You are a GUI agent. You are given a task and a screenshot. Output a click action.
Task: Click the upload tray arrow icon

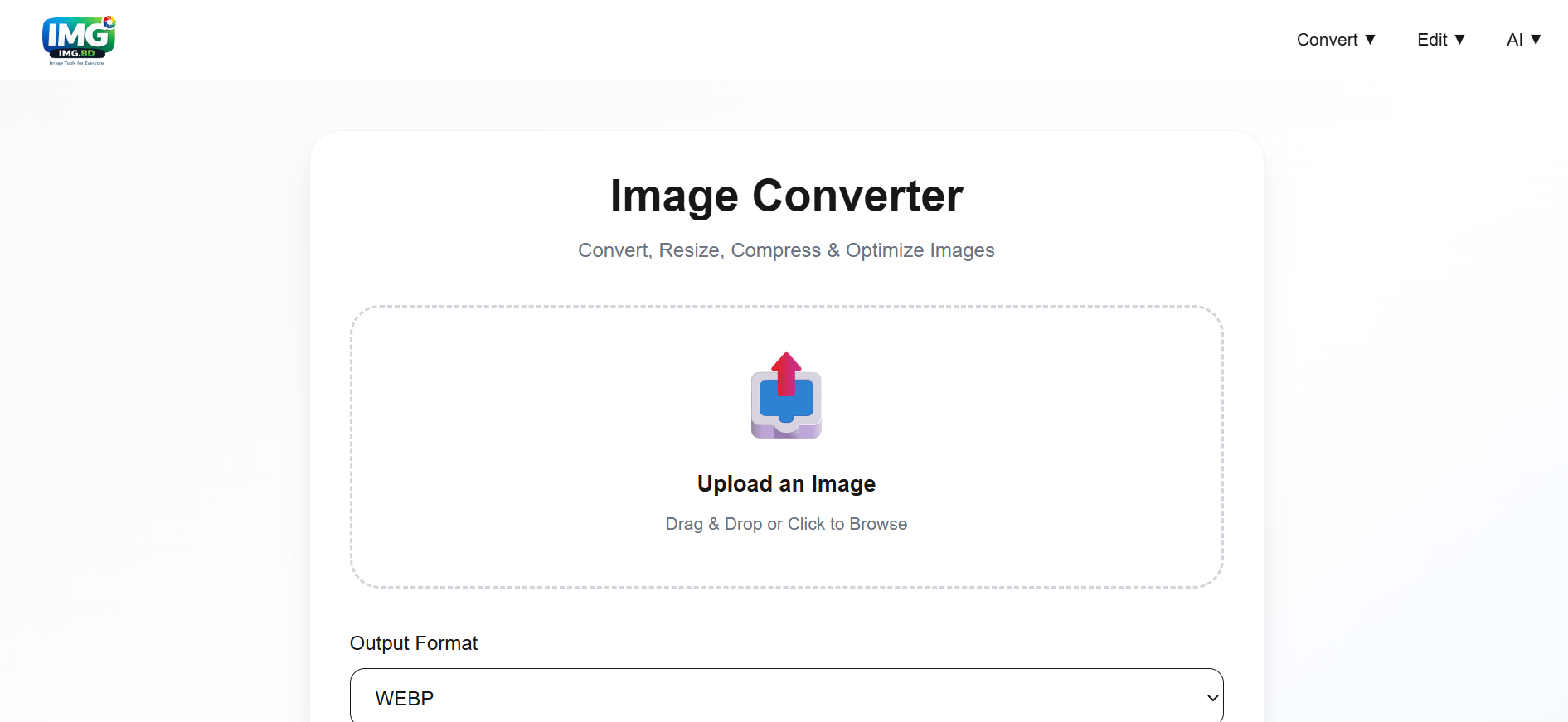(786, 395)
